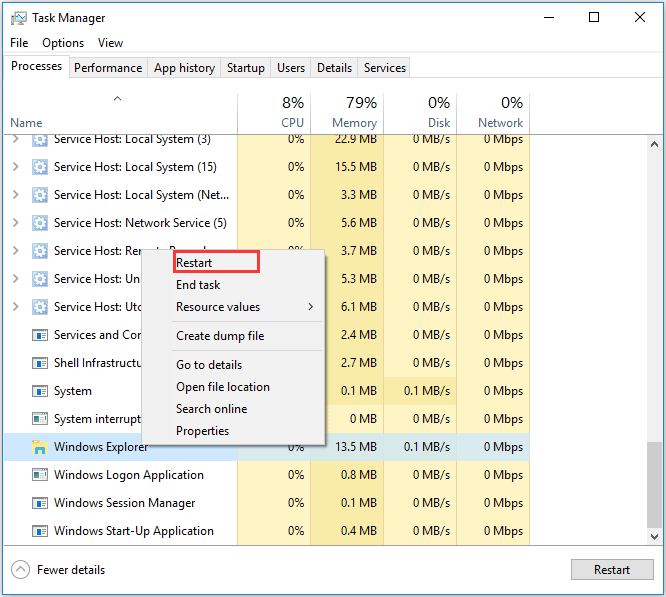
Task: Click the Shell Infrastructure Host icon
Action: pyautogui.click(x=40, y=363)
